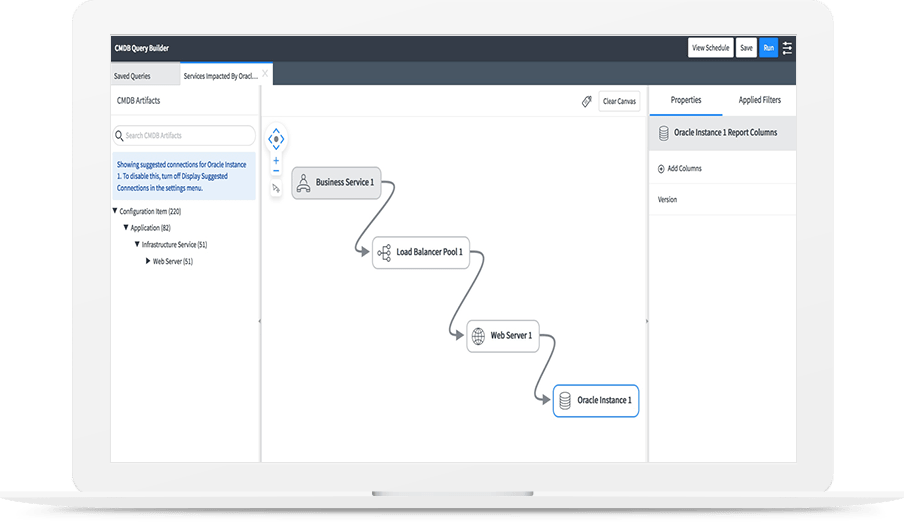This screenshot has width=904, height=524.
Task: Expand the Web Server (51) tree node
Action: pyautogui.click(x=148, y=261)
